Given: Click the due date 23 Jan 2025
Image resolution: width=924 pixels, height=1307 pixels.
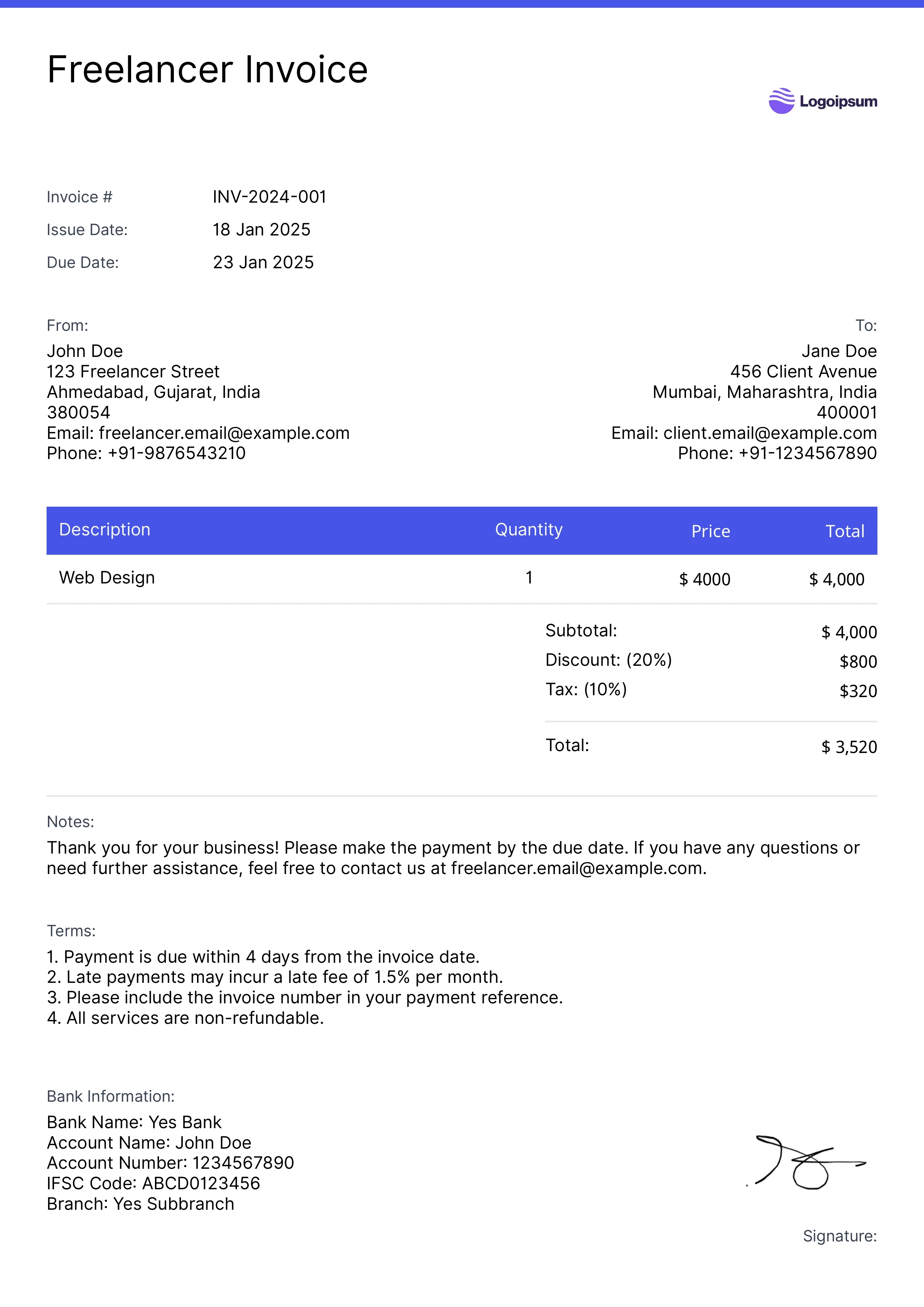Looking at the screenshot, I should (x=263, y=262).
